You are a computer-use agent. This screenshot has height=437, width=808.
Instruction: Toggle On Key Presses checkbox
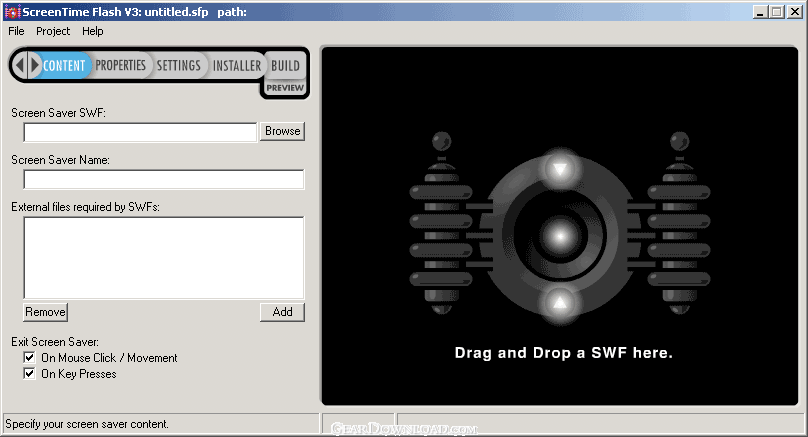(x=29, y=374)
